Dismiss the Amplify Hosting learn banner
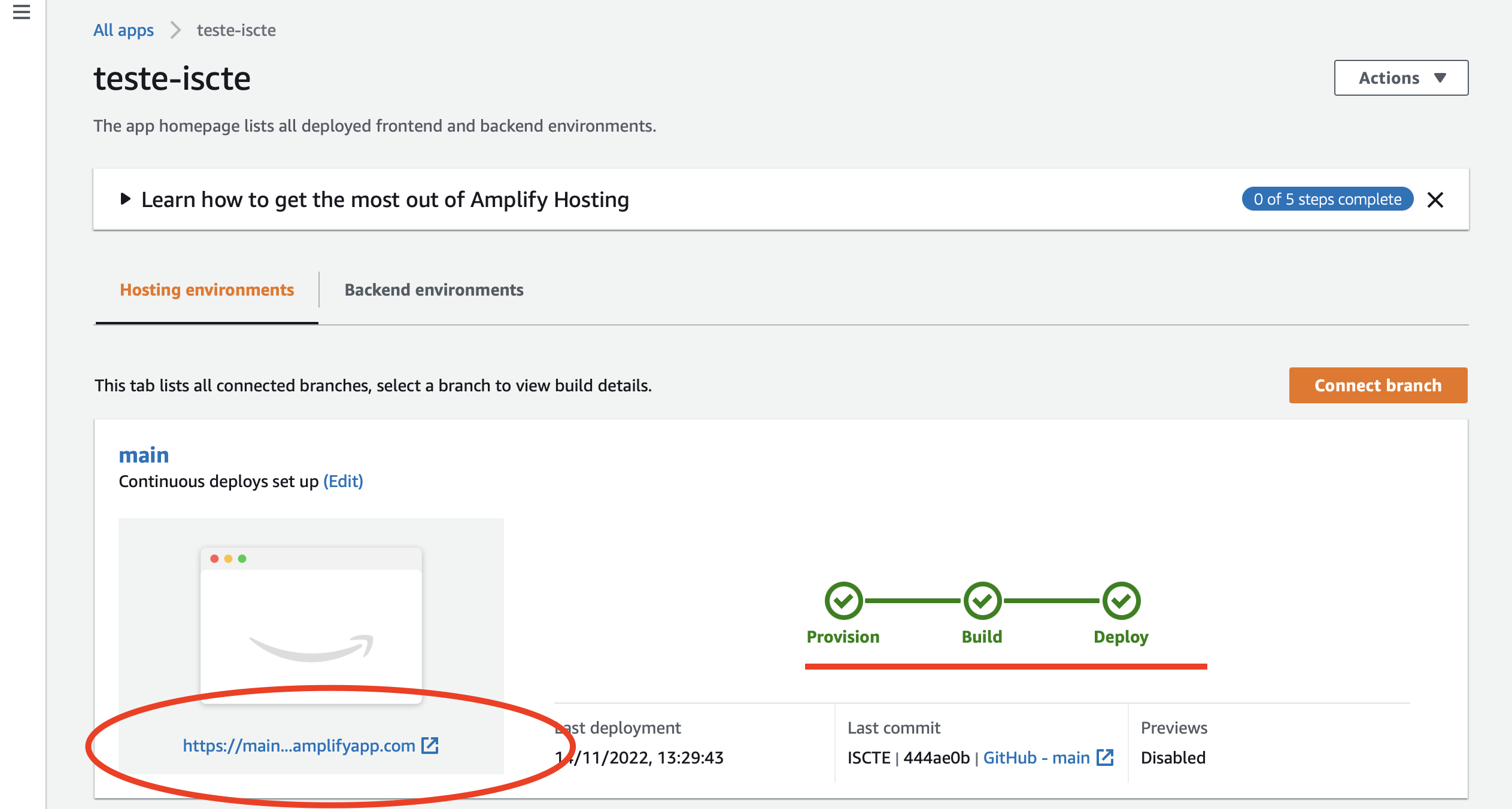 pos(1435,200)
